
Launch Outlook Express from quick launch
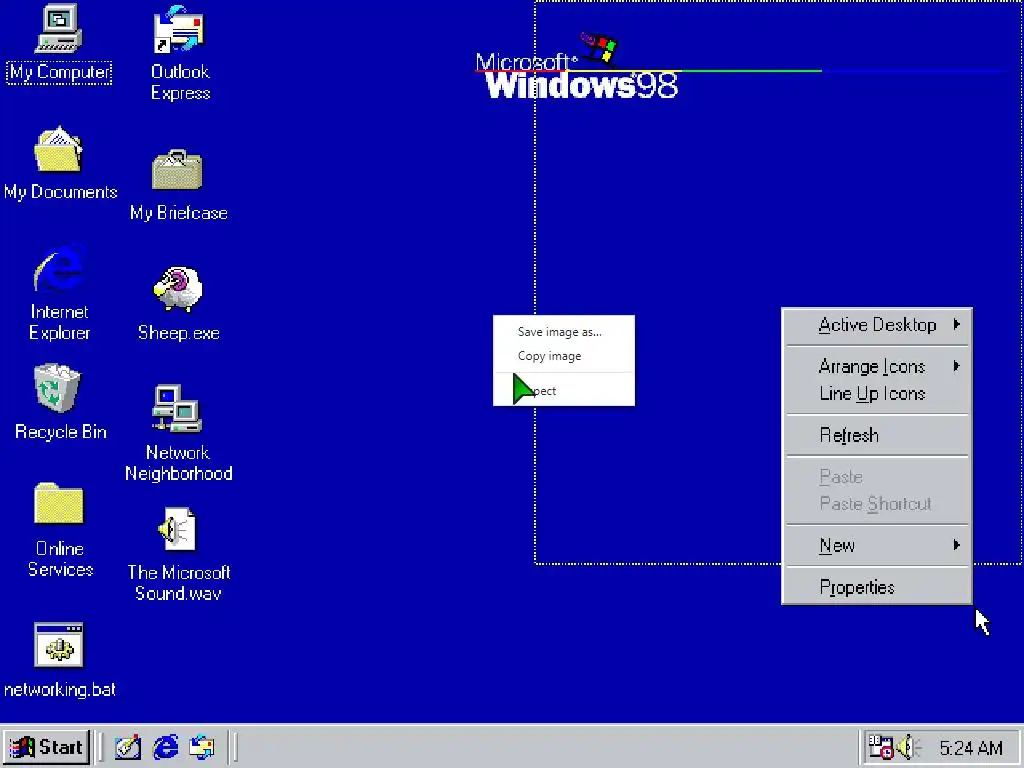(x=202, y=747)
